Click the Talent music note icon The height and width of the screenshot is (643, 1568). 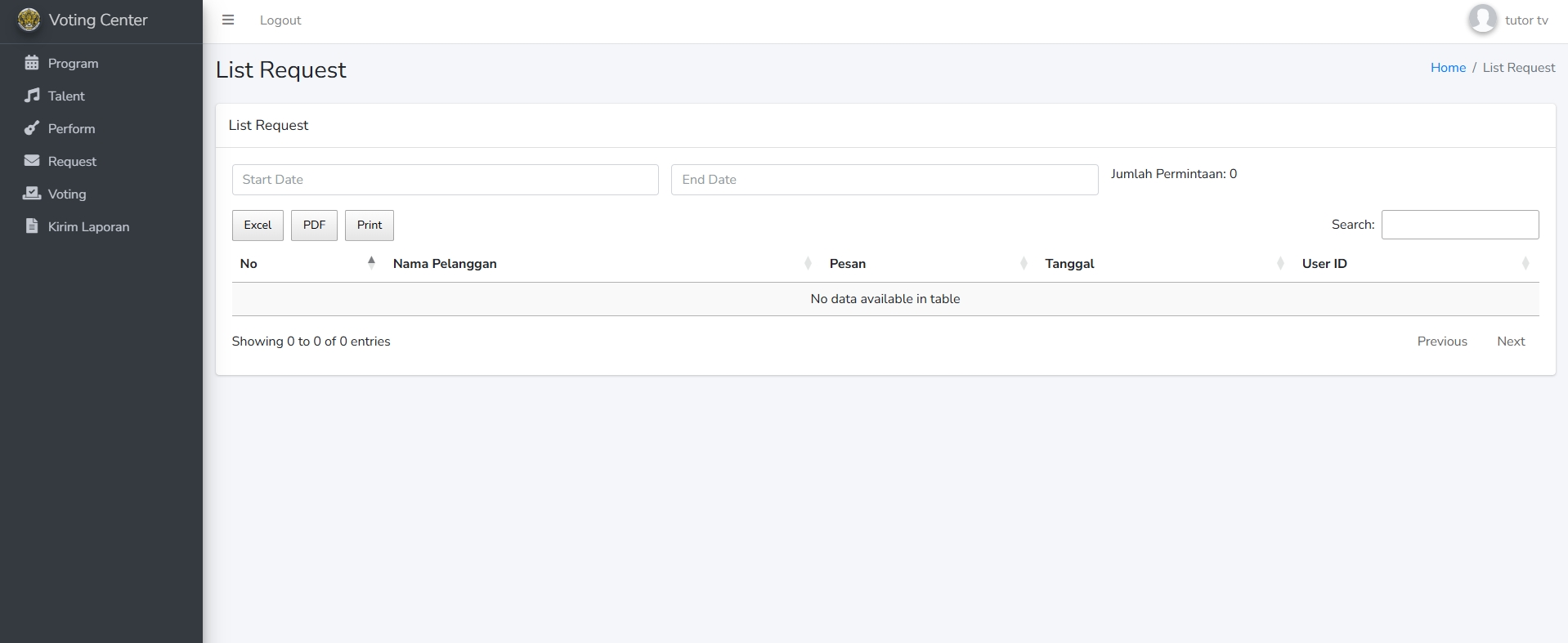[32, 96]
